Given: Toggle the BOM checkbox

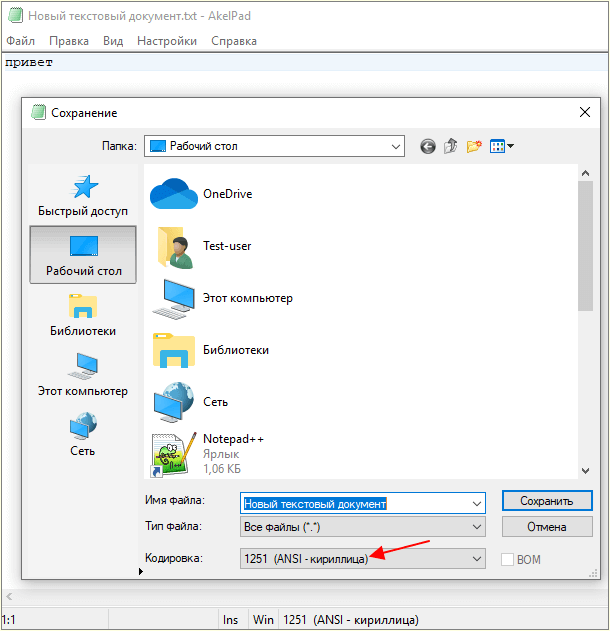Looking at the screenshot, I should [x=507, y=559].
